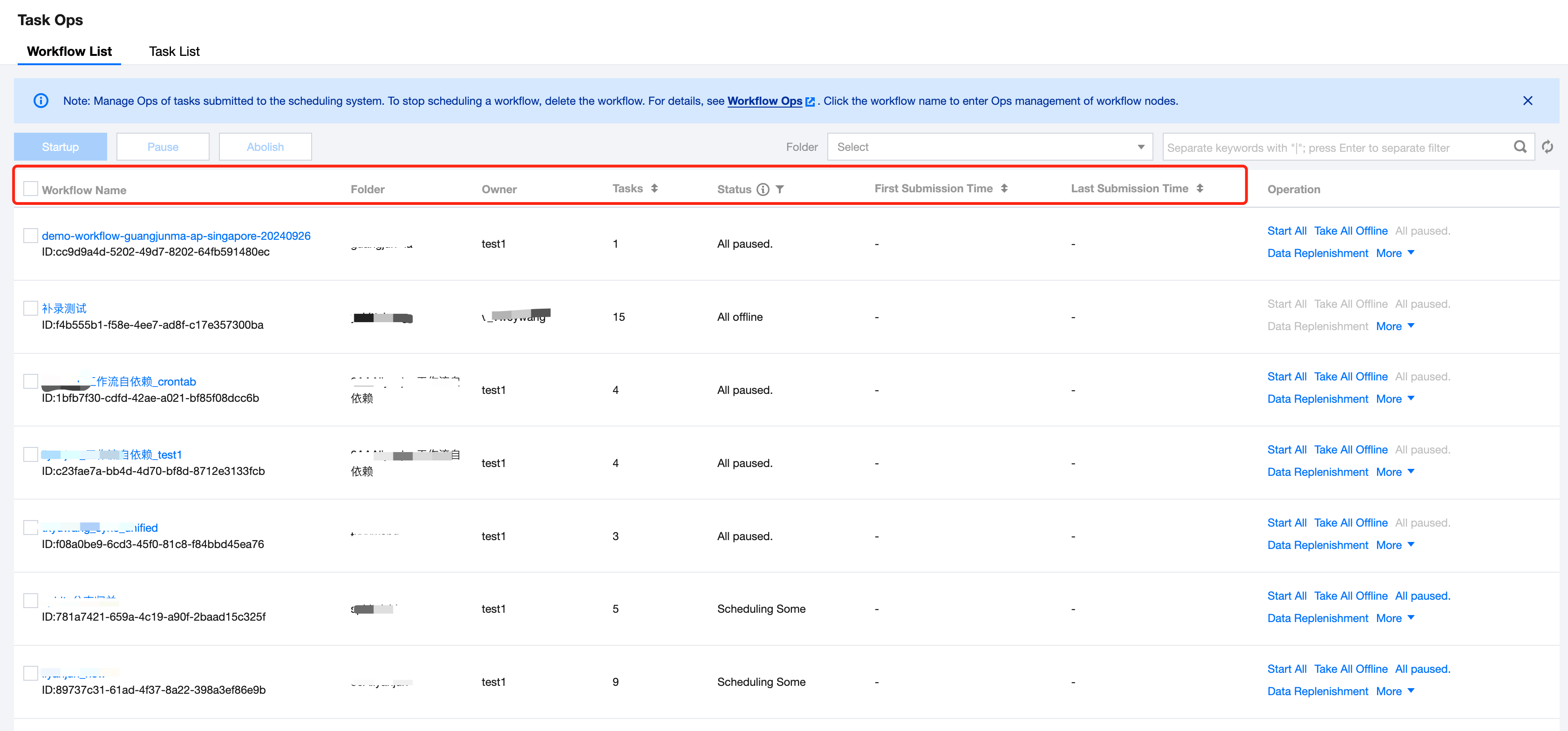1568x731 pixels.
Task: Sort by Tasks column arrows
Action: [654, 189]
